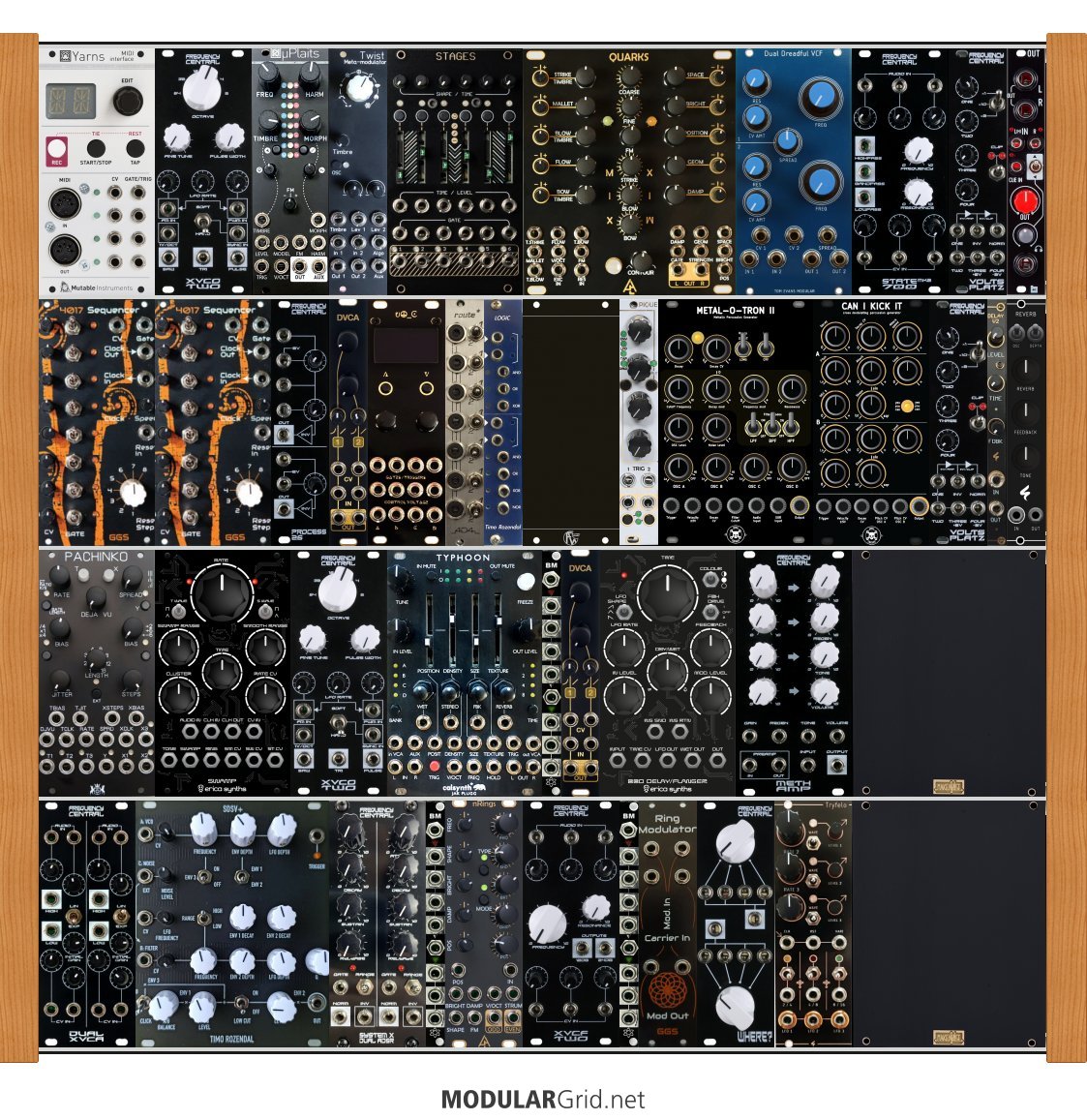Click the FINE knob on Quarks

coord(629,107)
